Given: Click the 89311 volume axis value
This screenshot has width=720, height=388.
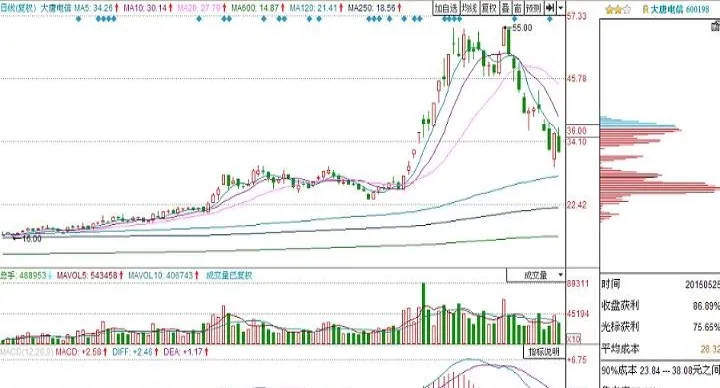Looking at the screenshot, I should click(x=578, y=284).
